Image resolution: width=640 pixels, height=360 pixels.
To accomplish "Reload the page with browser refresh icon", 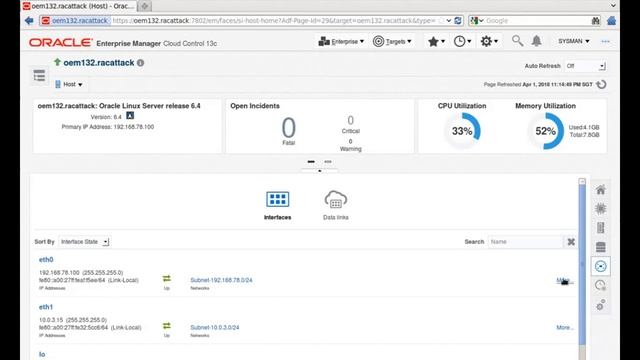I will point(458,20).
